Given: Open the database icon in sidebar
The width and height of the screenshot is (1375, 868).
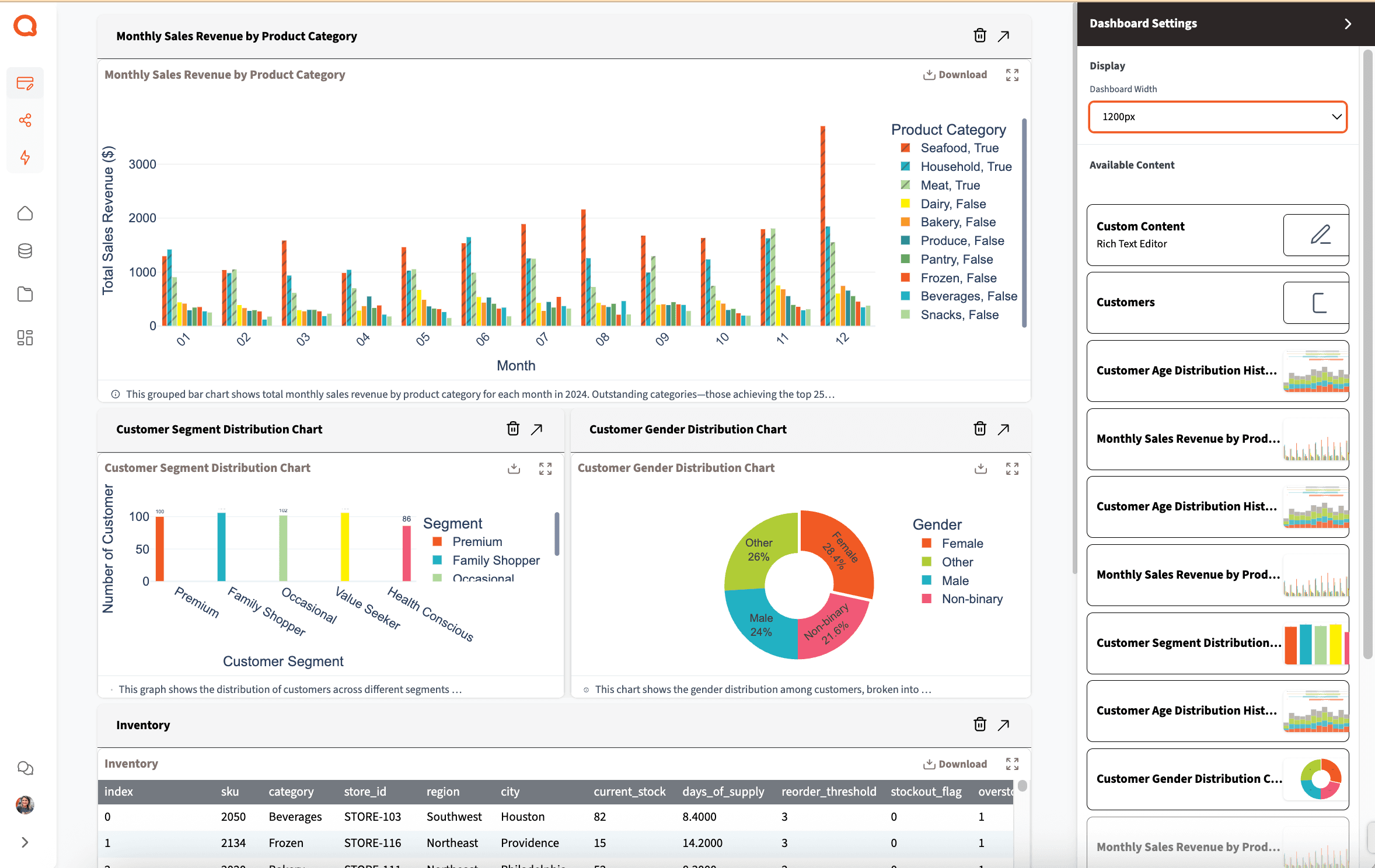Looking at the screenshot, I should tap(25, 251).
